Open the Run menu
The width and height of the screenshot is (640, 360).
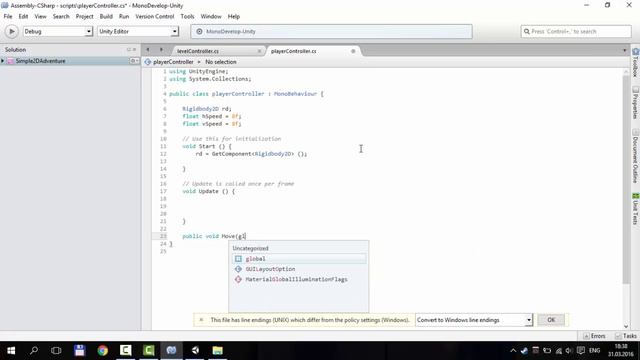[124, 16]
